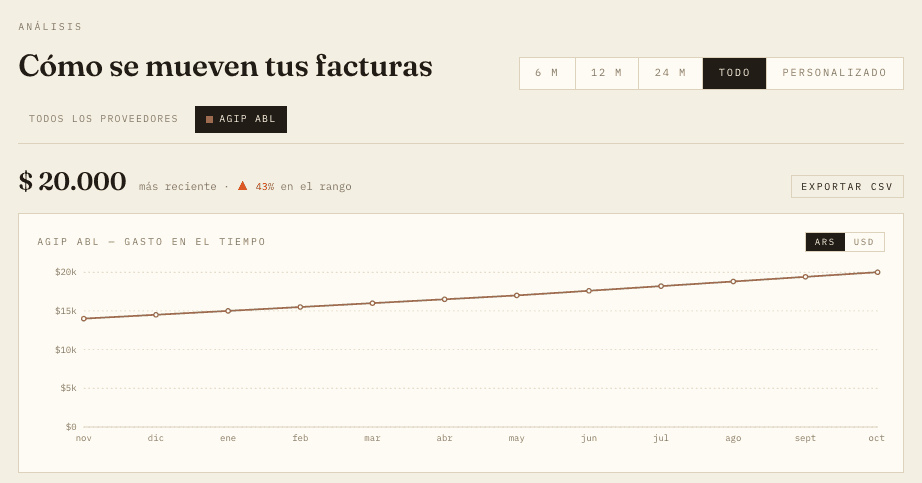922x483 pixels.
Task: Click the 'dic' x-axis label
Action: click(x=156, y=438)
